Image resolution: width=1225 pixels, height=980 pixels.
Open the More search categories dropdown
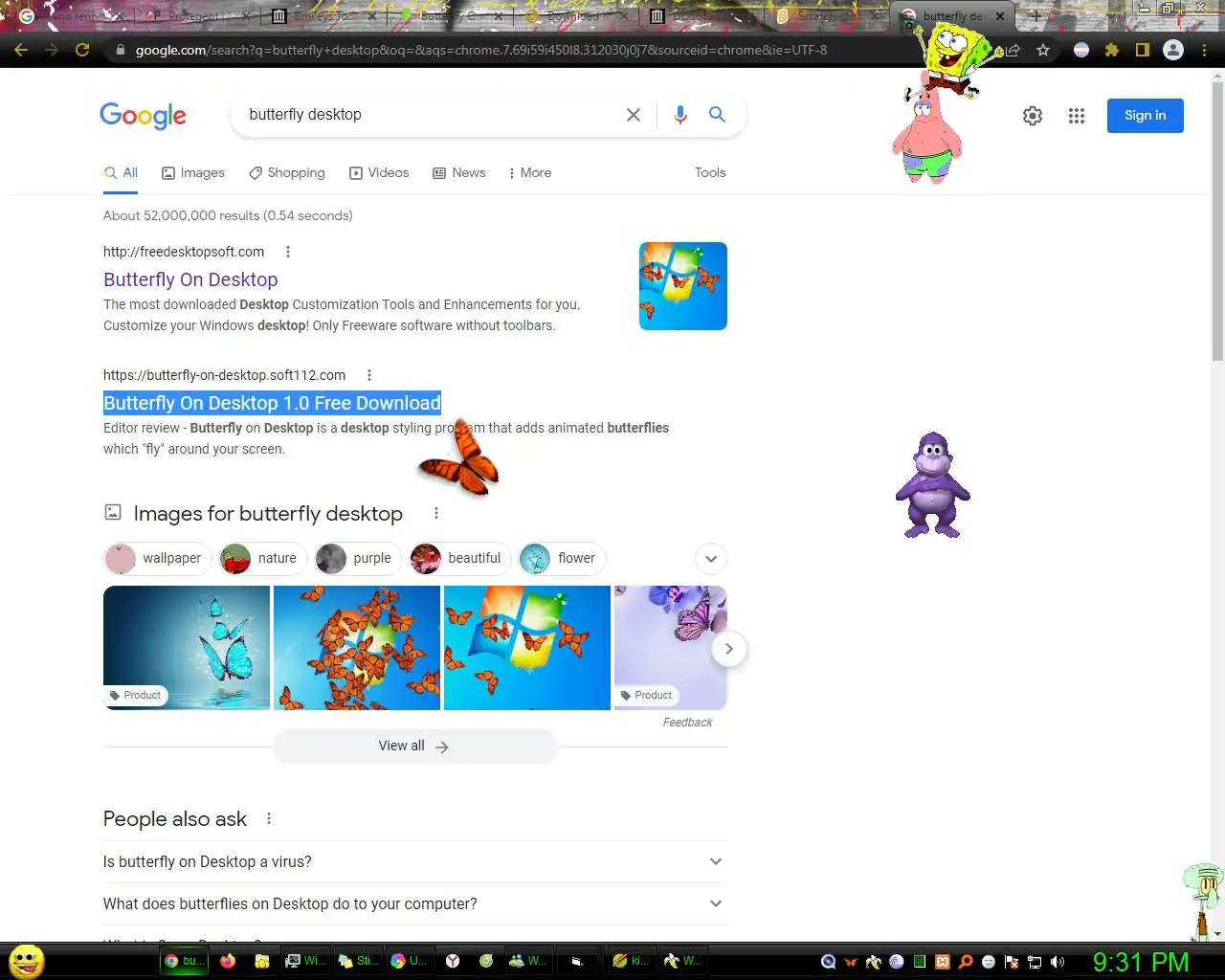point(529,173)
